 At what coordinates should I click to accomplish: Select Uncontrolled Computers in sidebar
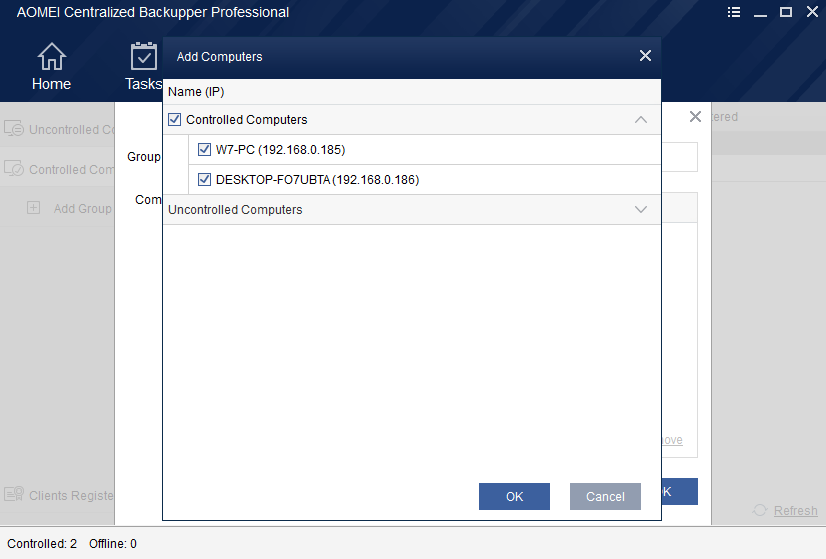point(58,129)
